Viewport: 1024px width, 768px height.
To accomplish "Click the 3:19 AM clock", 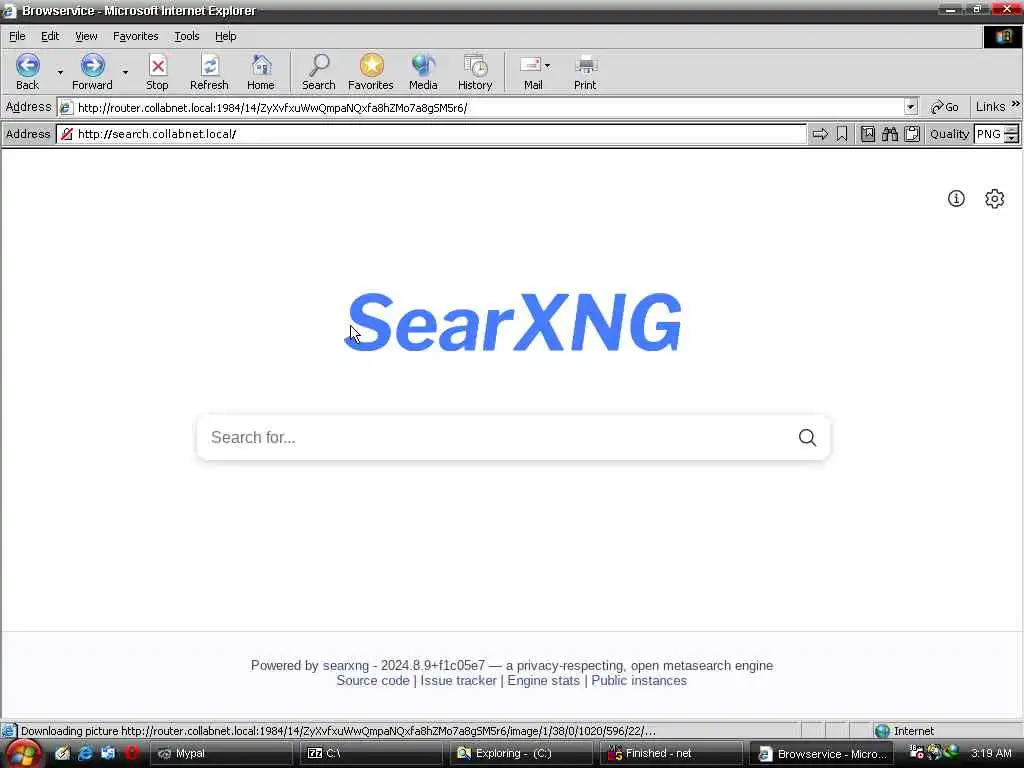I will pos(991,753).
